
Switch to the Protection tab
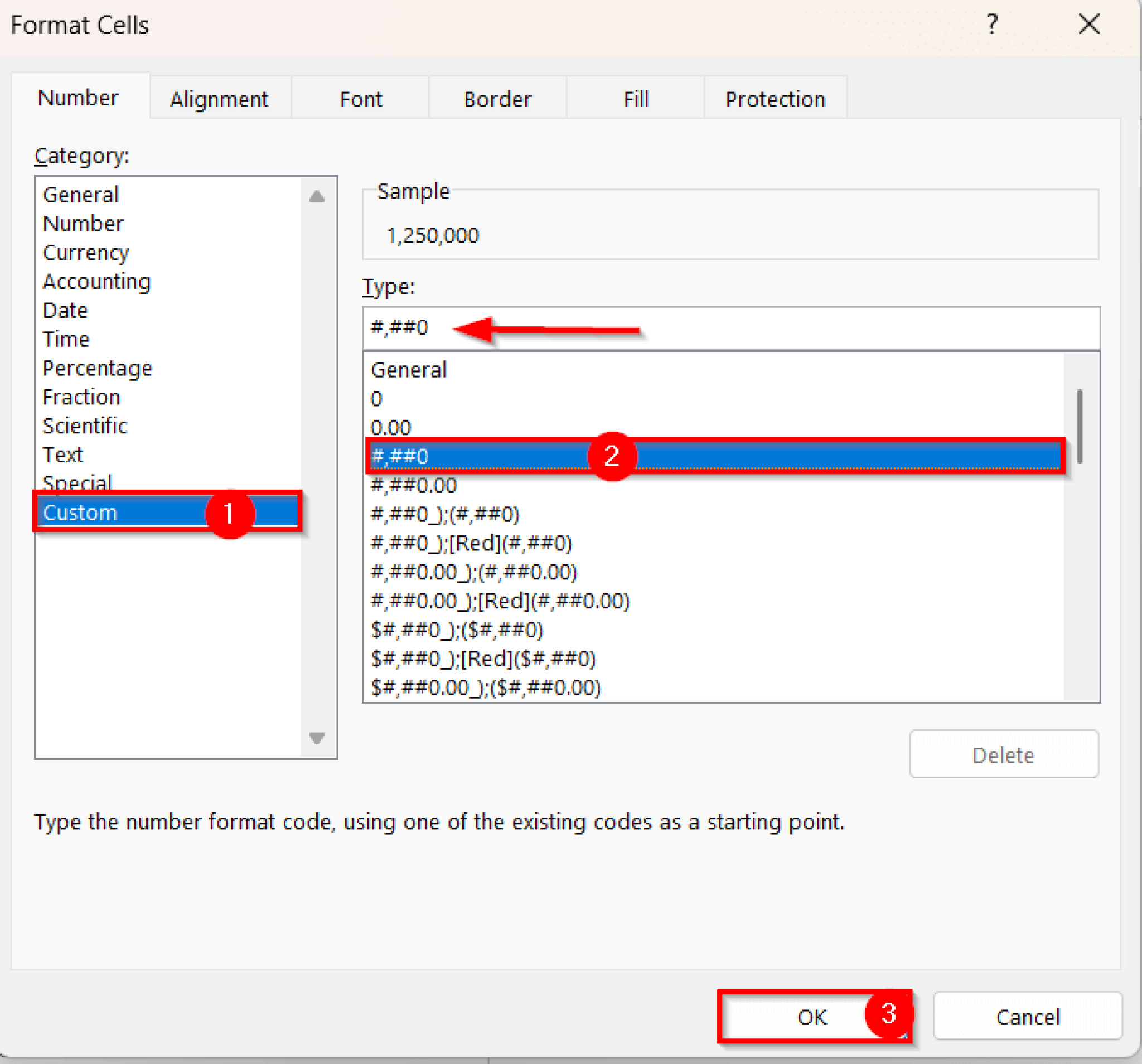(775, 99)
